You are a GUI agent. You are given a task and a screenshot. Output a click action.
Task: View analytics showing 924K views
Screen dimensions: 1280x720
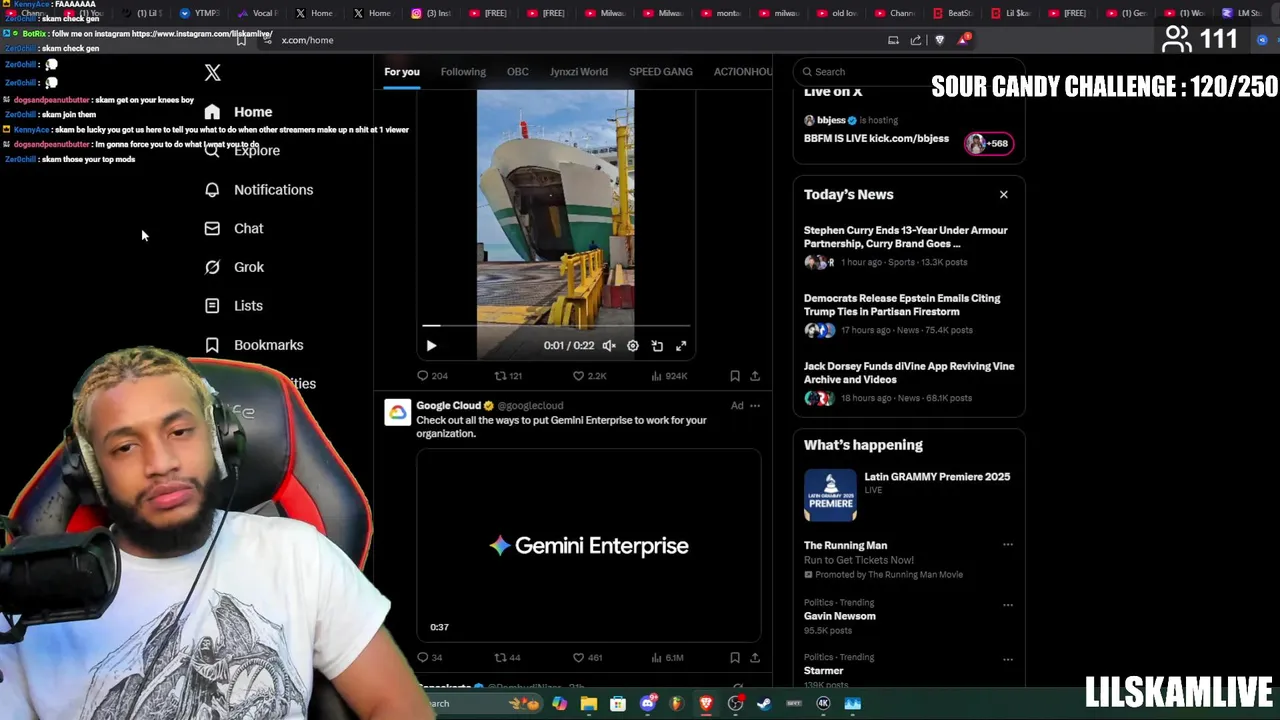coord(669,376)
